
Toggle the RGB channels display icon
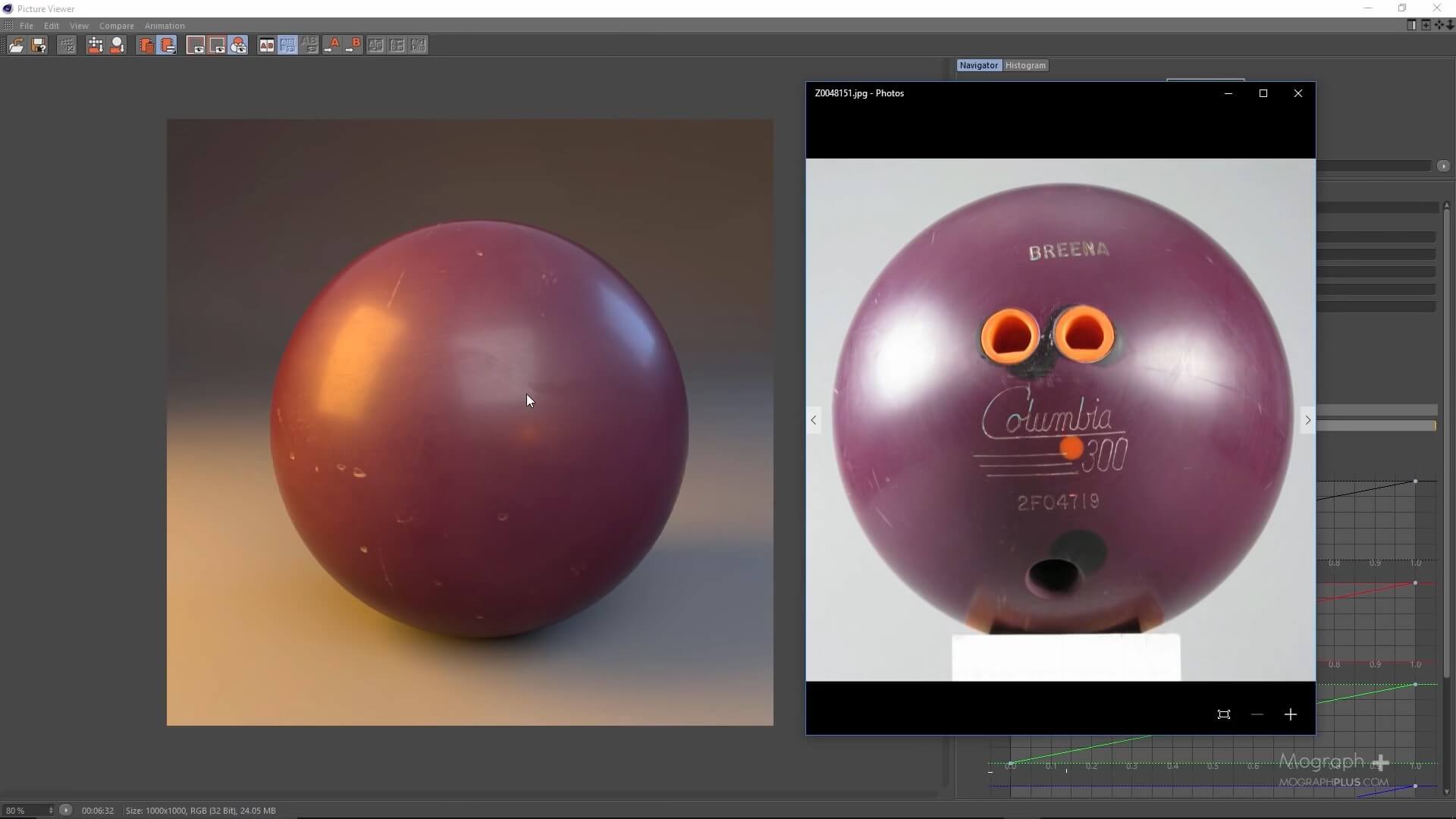(238, 45)
